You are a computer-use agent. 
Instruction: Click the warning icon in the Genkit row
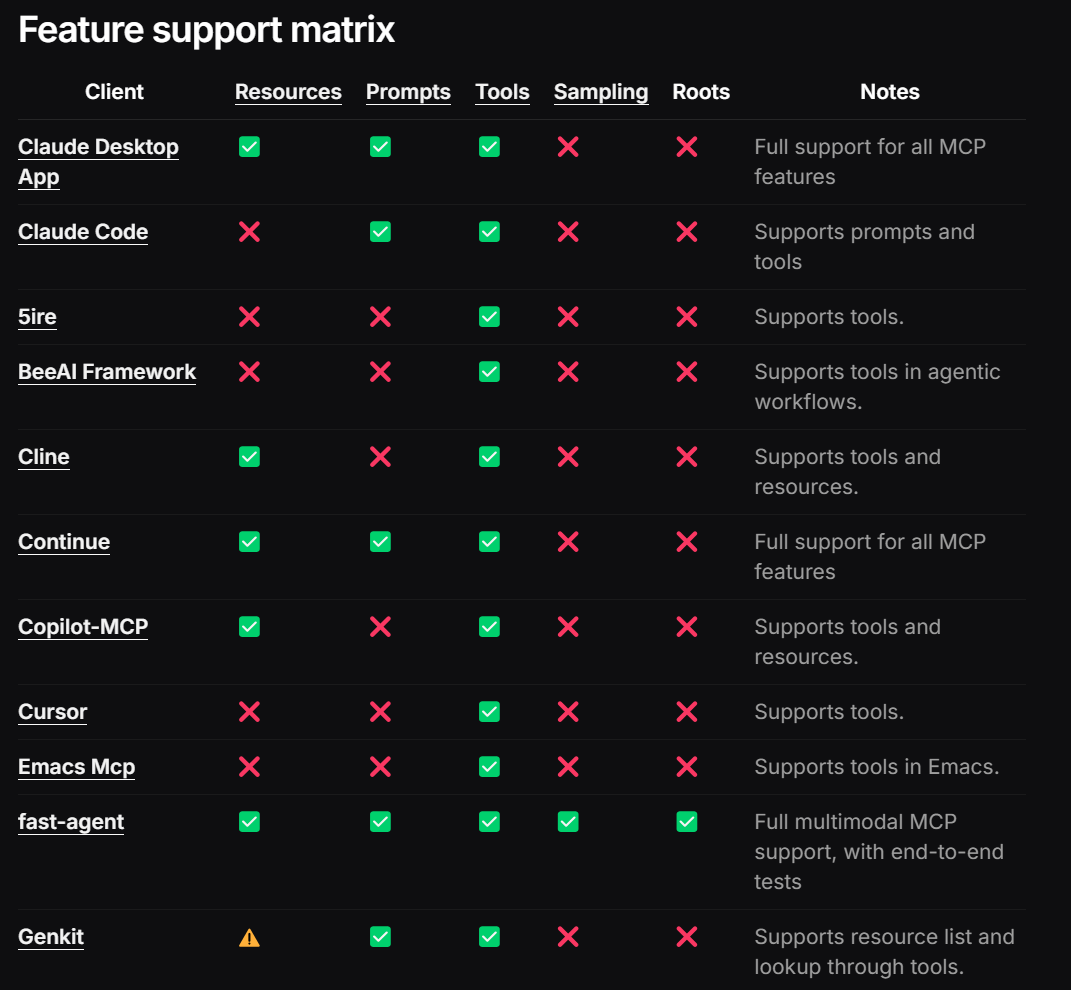click(x=249, y=937)
